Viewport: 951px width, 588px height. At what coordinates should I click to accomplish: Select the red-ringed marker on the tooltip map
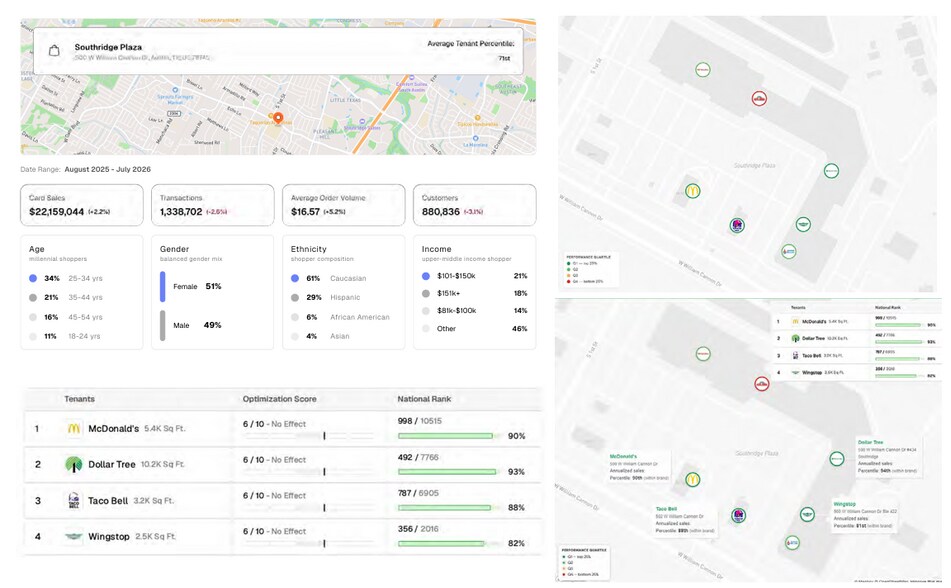point(762,384)
